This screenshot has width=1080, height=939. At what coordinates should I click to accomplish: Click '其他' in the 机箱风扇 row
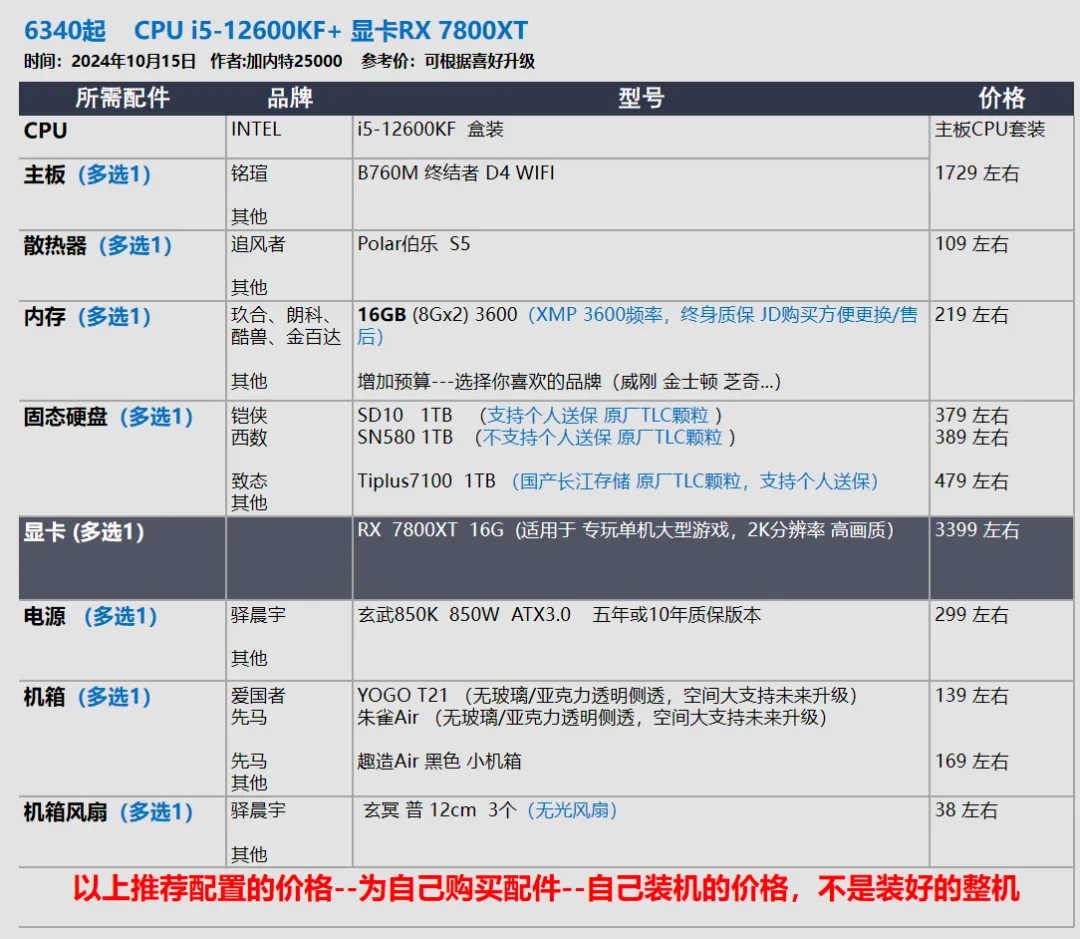(249, 854)
